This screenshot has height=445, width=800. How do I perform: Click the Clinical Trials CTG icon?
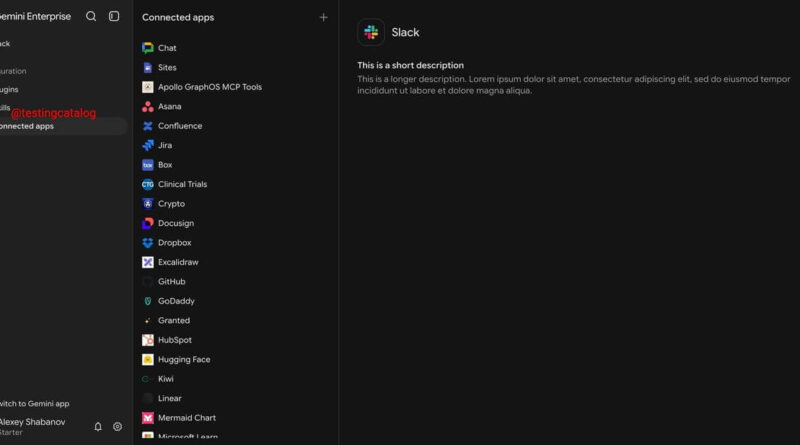[147, 184]
